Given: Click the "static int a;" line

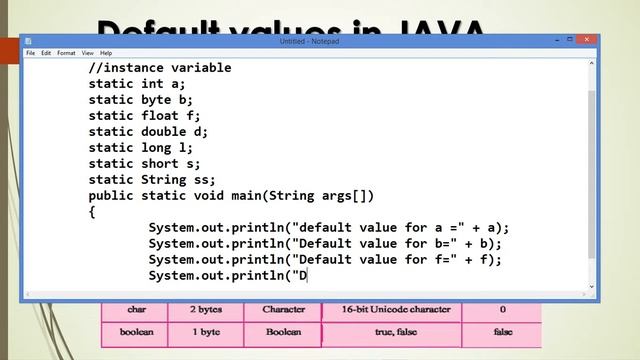Looking at the screenshot, I should [x=137, y=84].
